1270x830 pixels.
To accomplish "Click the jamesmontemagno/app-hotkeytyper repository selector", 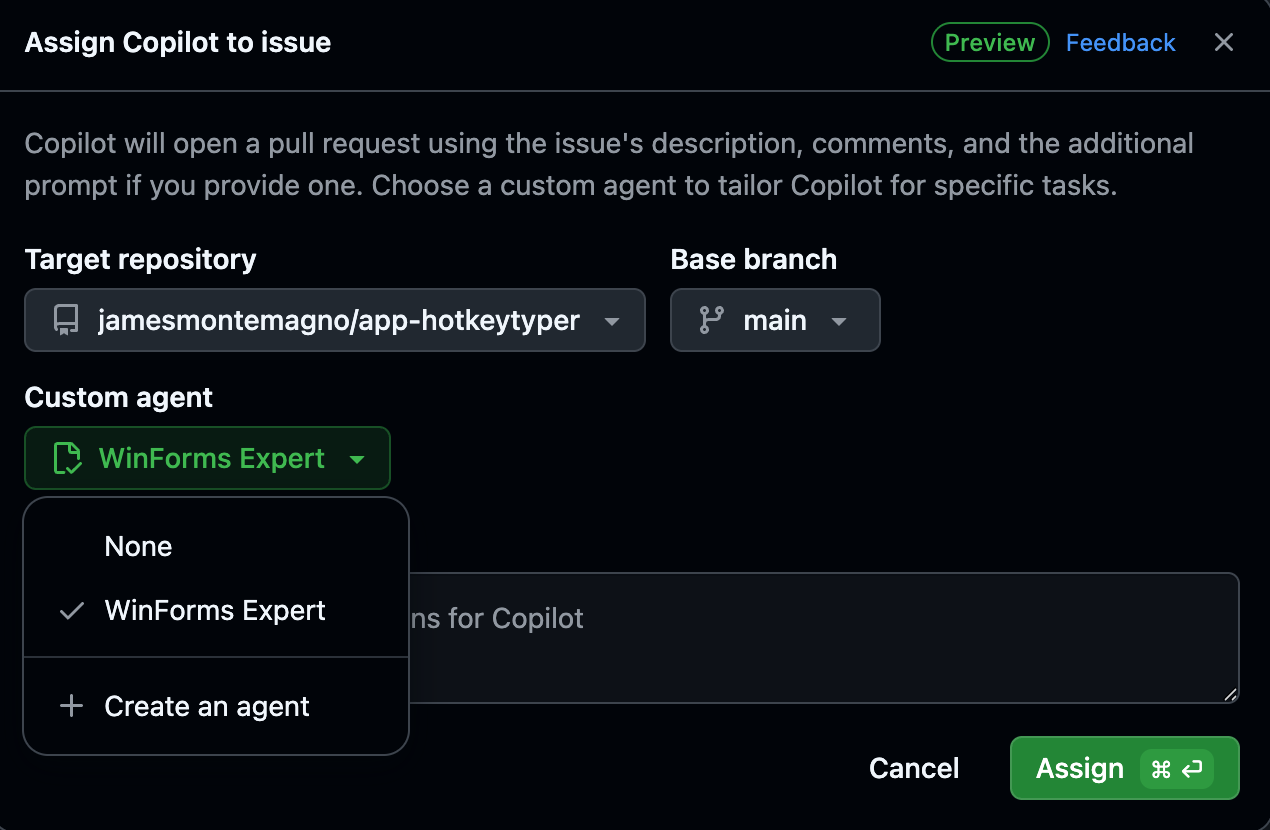I will tap(335, 320).
